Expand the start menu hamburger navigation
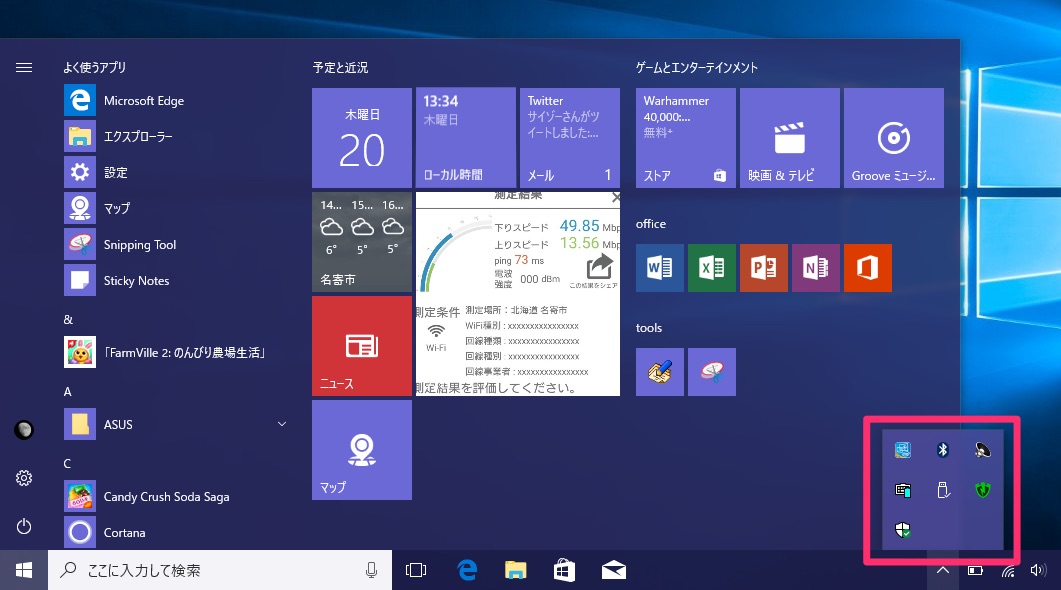Viewport: 1061px width, 590px height. 24,67
